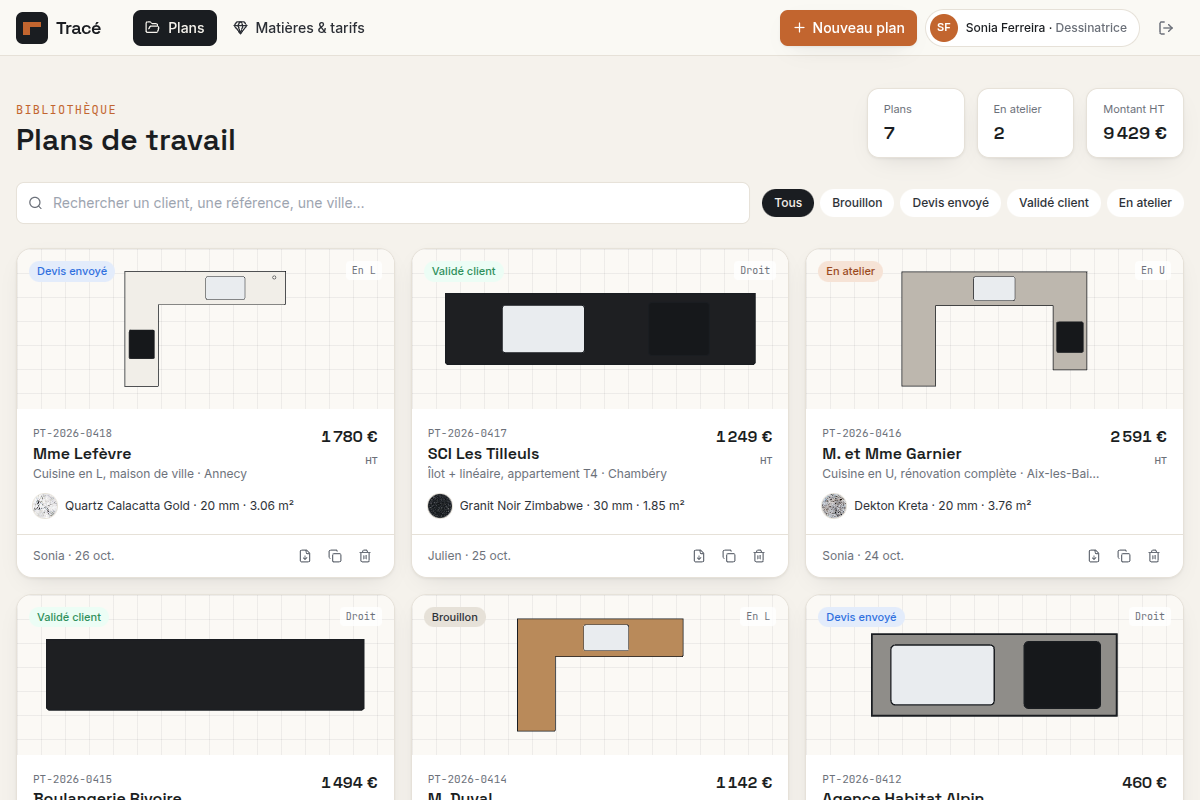Delete the Mme Lefèvre plan
1200x800 pixels.
coord(365,556)
